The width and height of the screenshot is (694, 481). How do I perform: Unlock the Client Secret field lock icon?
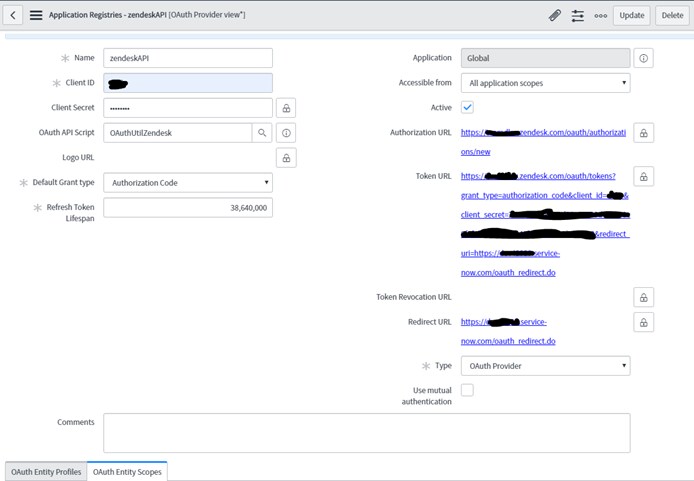coord(286,108)
